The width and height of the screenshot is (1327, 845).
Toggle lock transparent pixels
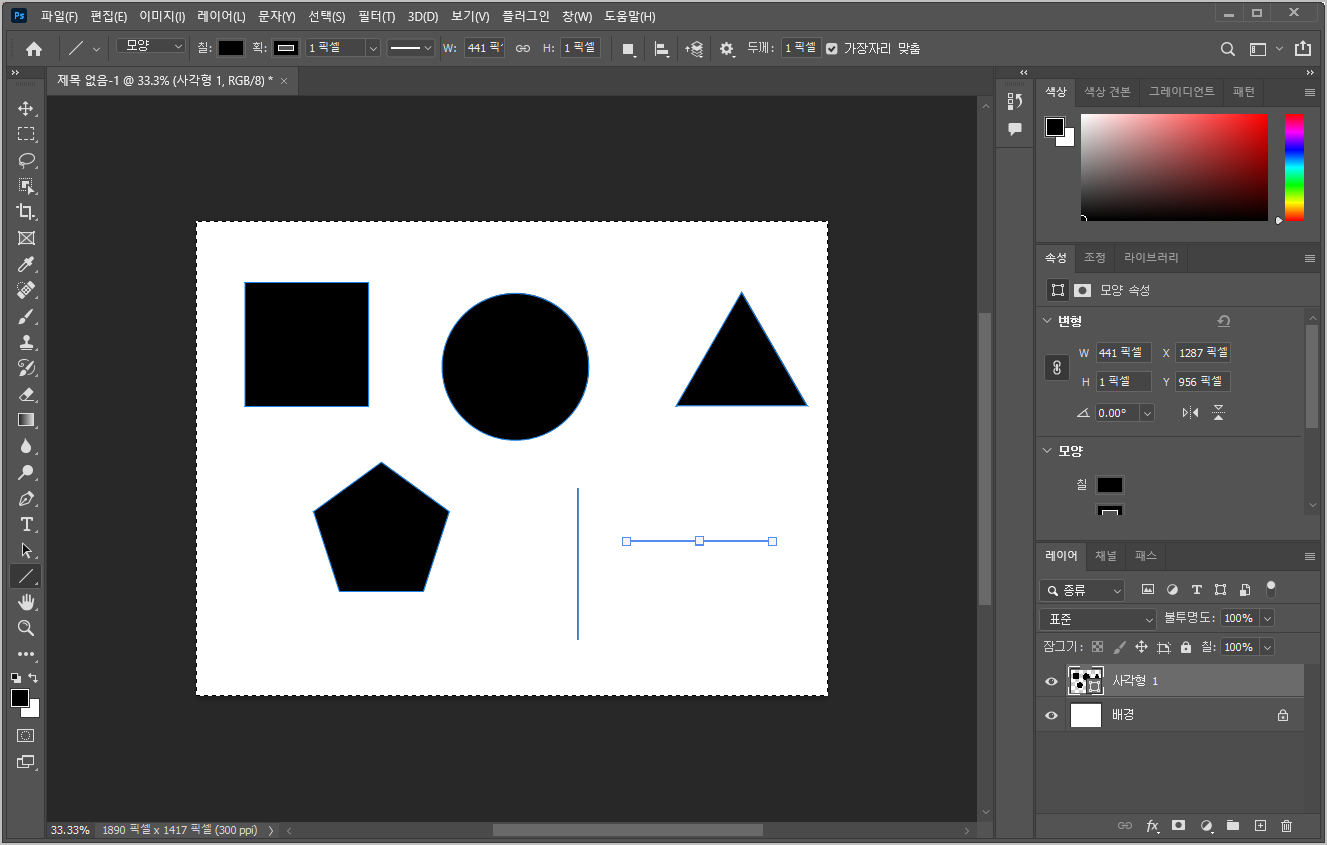(1098, 647)
